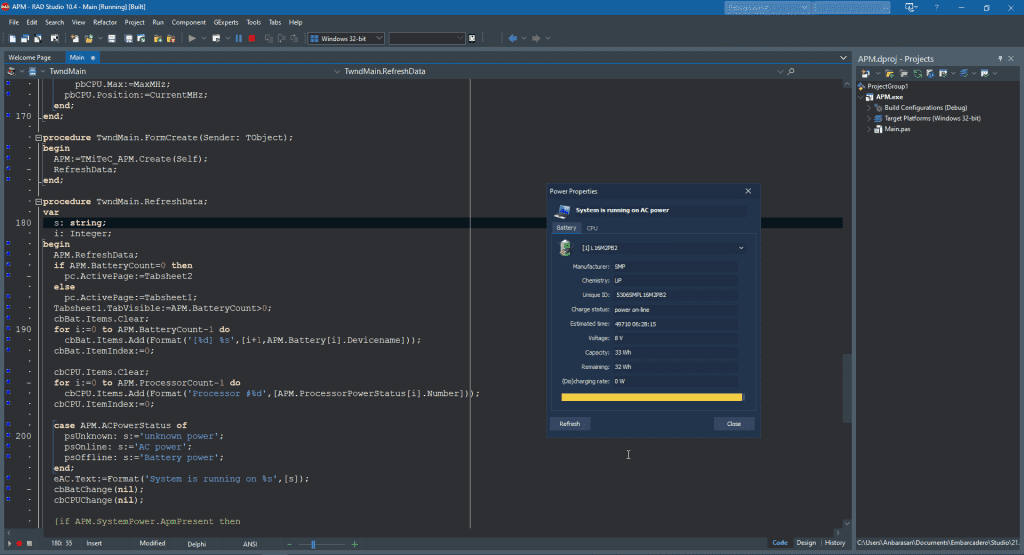Image resolution: width=1024 pixels, height=555 pixels.
Task: Collapse the RefreshData procedure fold marker
Action: click(39, 202)
